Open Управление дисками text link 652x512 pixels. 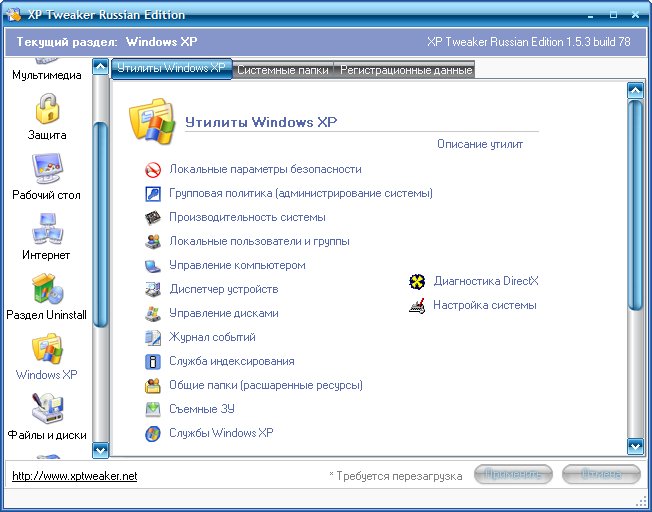[x=224, y=313]
